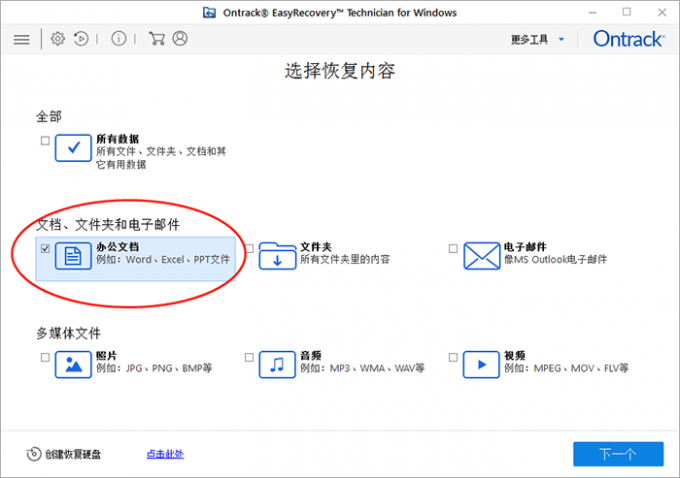This screenshot has height=478, width=680.
Task: Open the info icon
Action: [x=118, y=39]
